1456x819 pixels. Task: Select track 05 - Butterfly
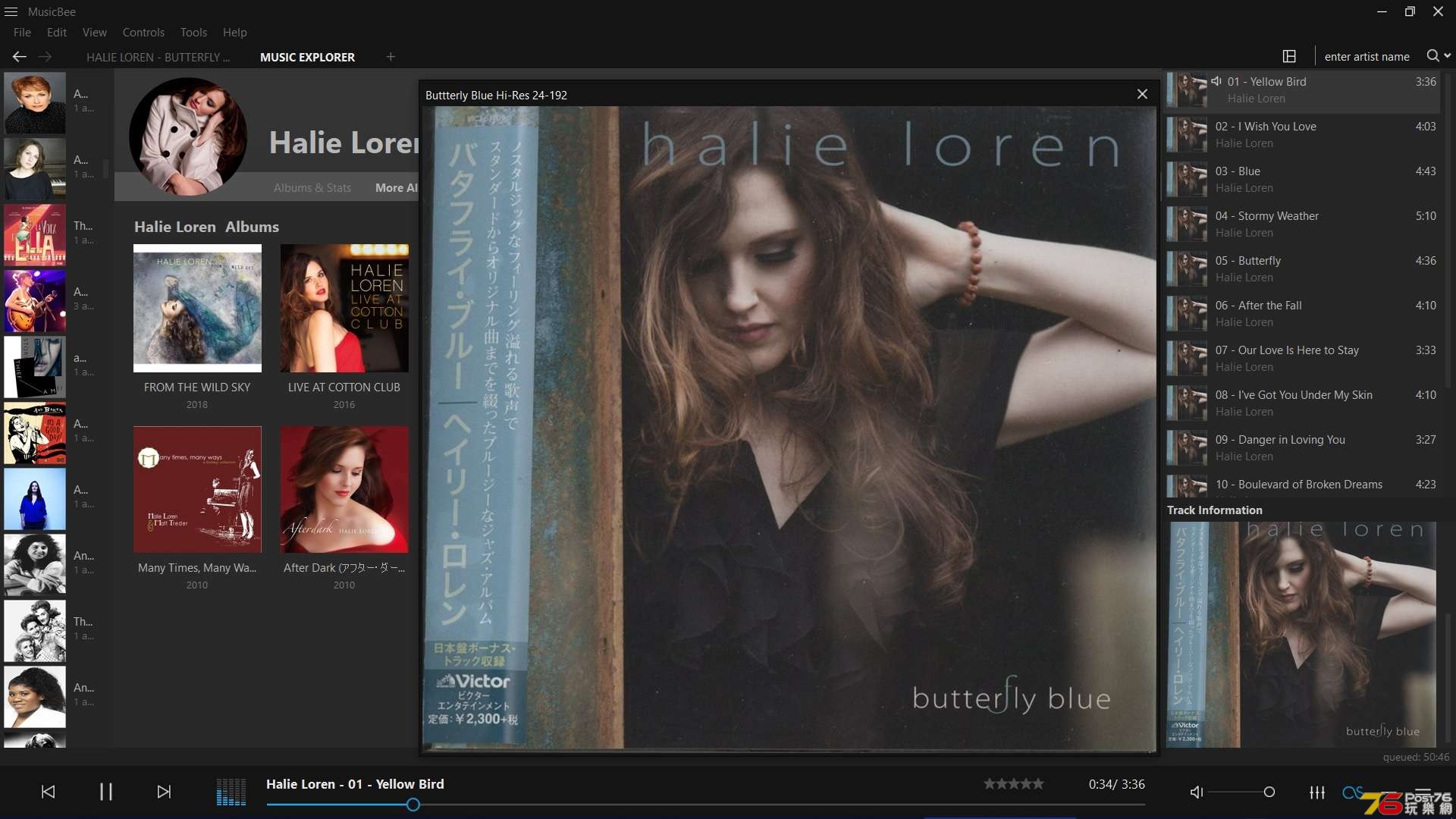(x=1303, y=269)
